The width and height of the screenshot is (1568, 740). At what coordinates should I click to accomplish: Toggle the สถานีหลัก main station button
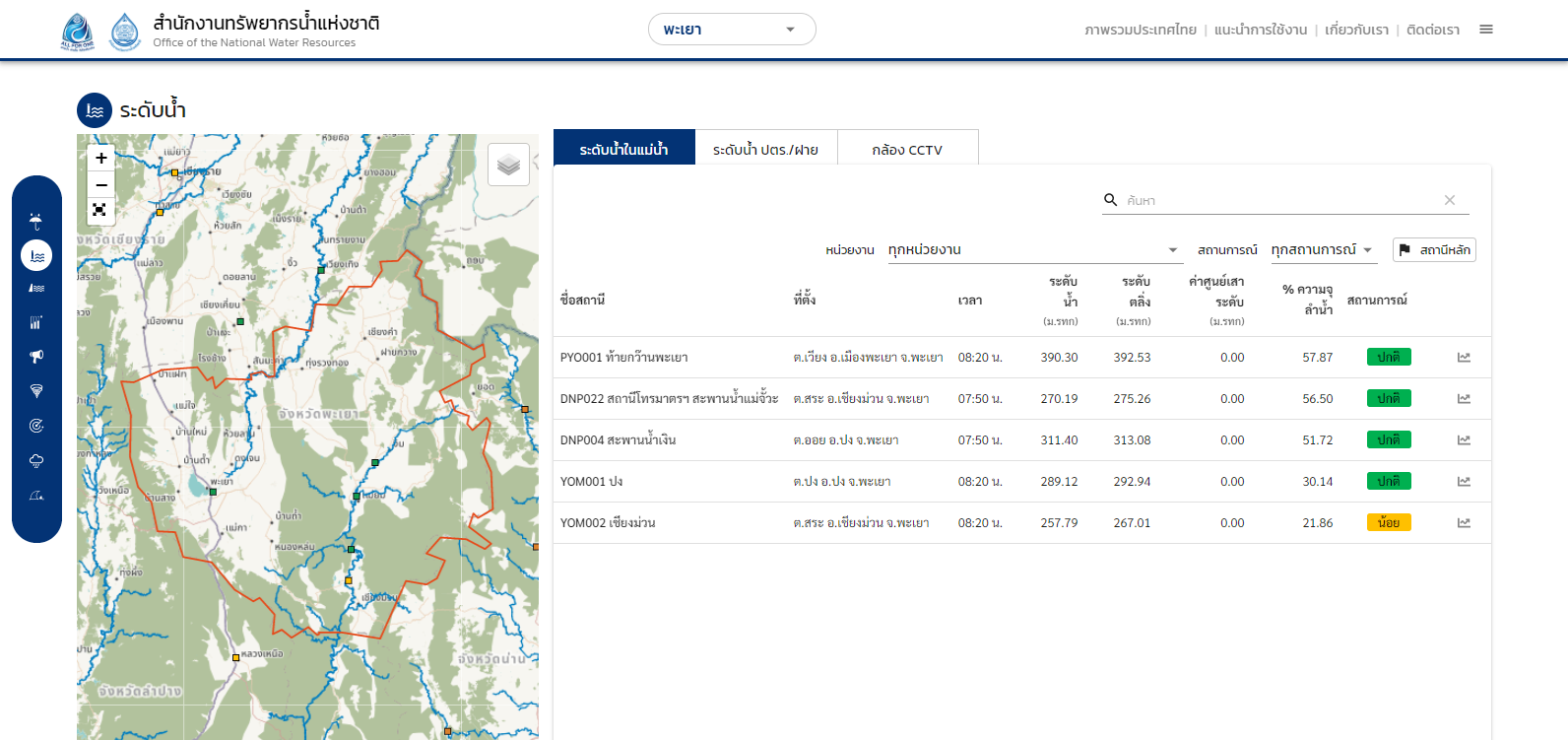click(1434, 250)
